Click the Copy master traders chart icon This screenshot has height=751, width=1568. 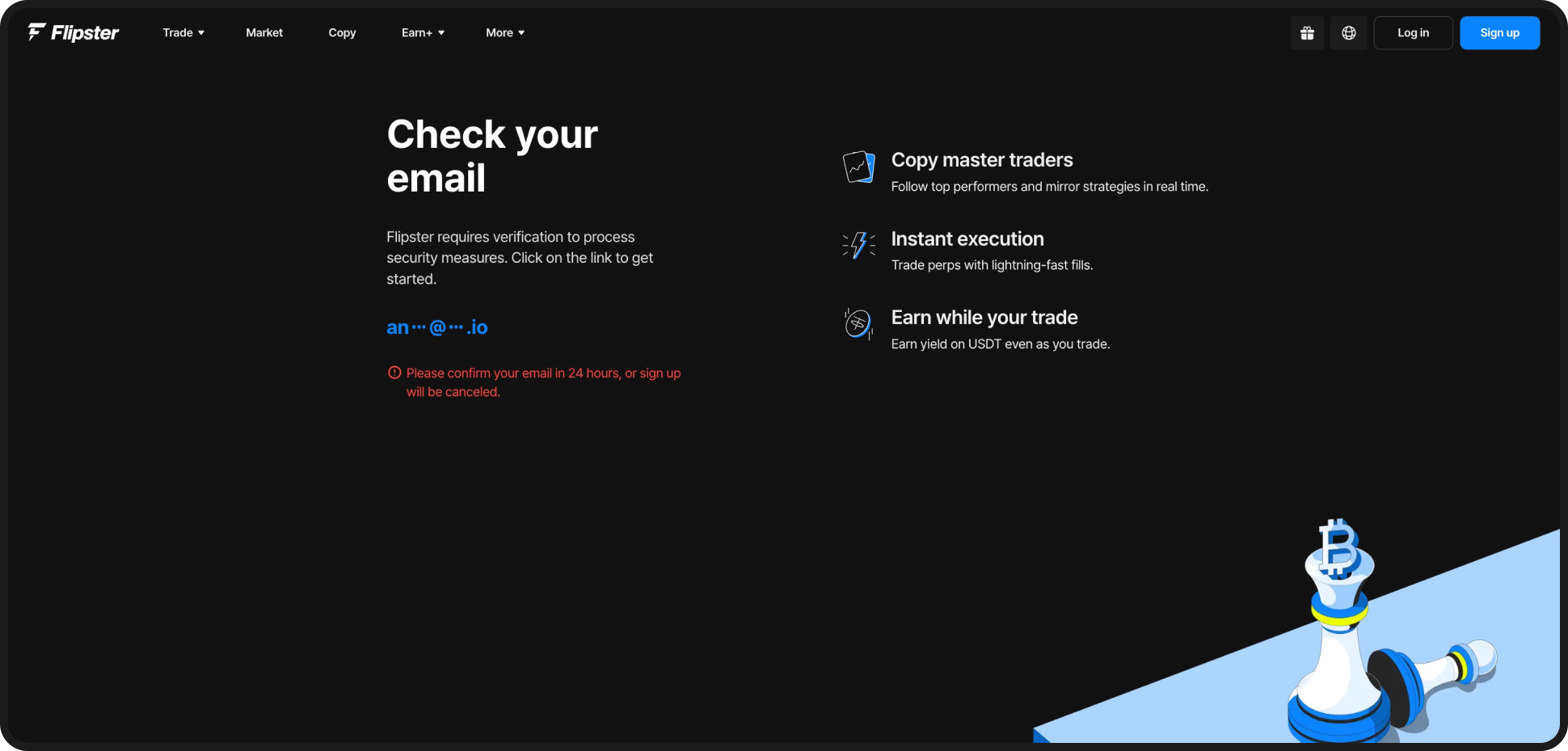(x=858, y=167)
